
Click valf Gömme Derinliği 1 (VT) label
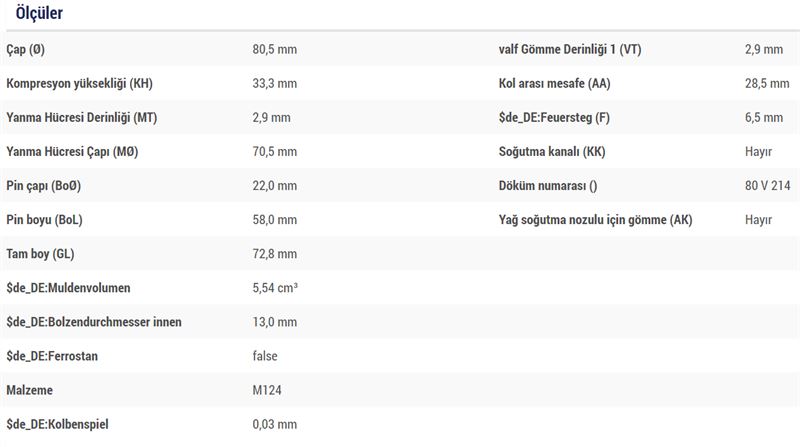[570, 49]
